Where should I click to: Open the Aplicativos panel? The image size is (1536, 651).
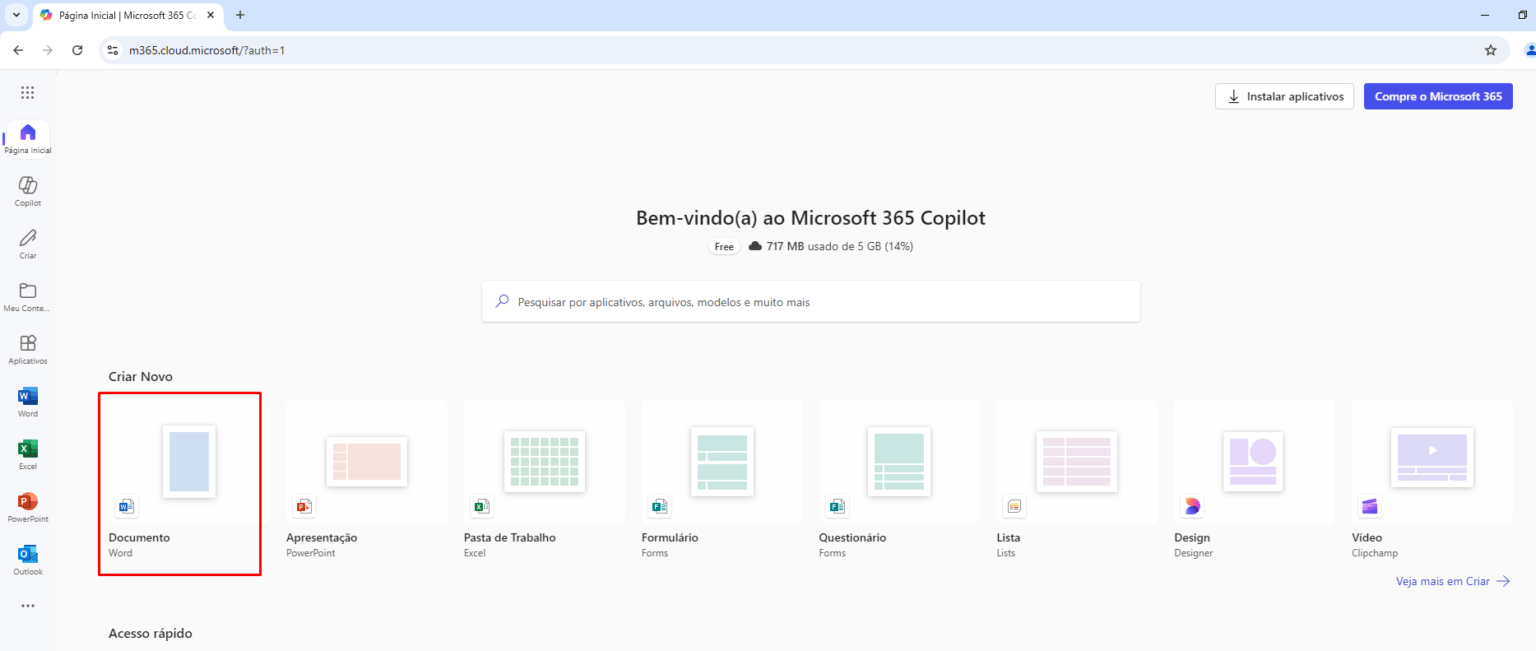coord(27,347)
